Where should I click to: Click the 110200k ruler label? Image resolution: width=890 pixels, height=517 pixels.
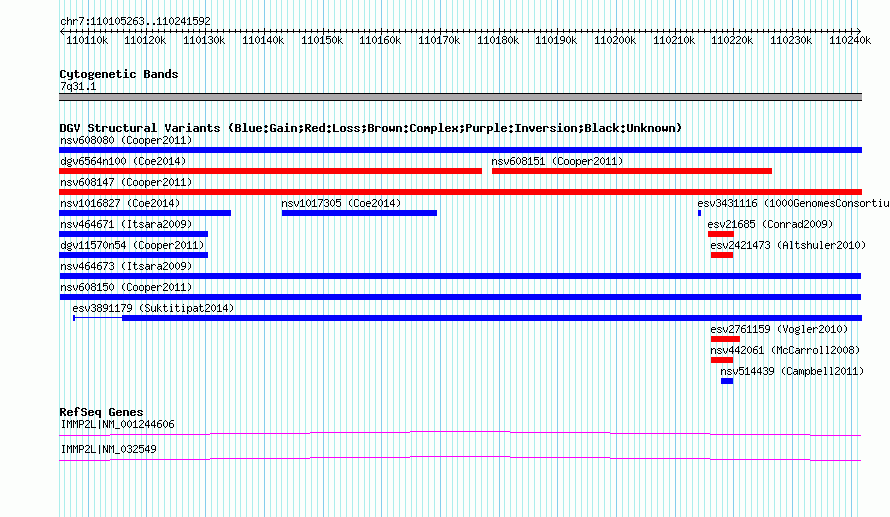tap(615, 40)
